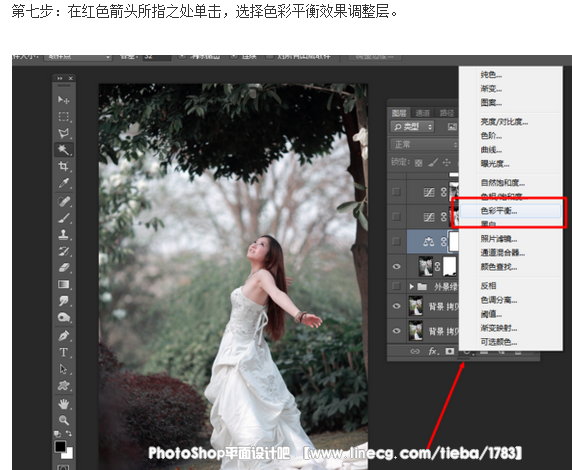572x470 pixels.
Task: Switch to the 图层 tab
Action: (399, 113)
